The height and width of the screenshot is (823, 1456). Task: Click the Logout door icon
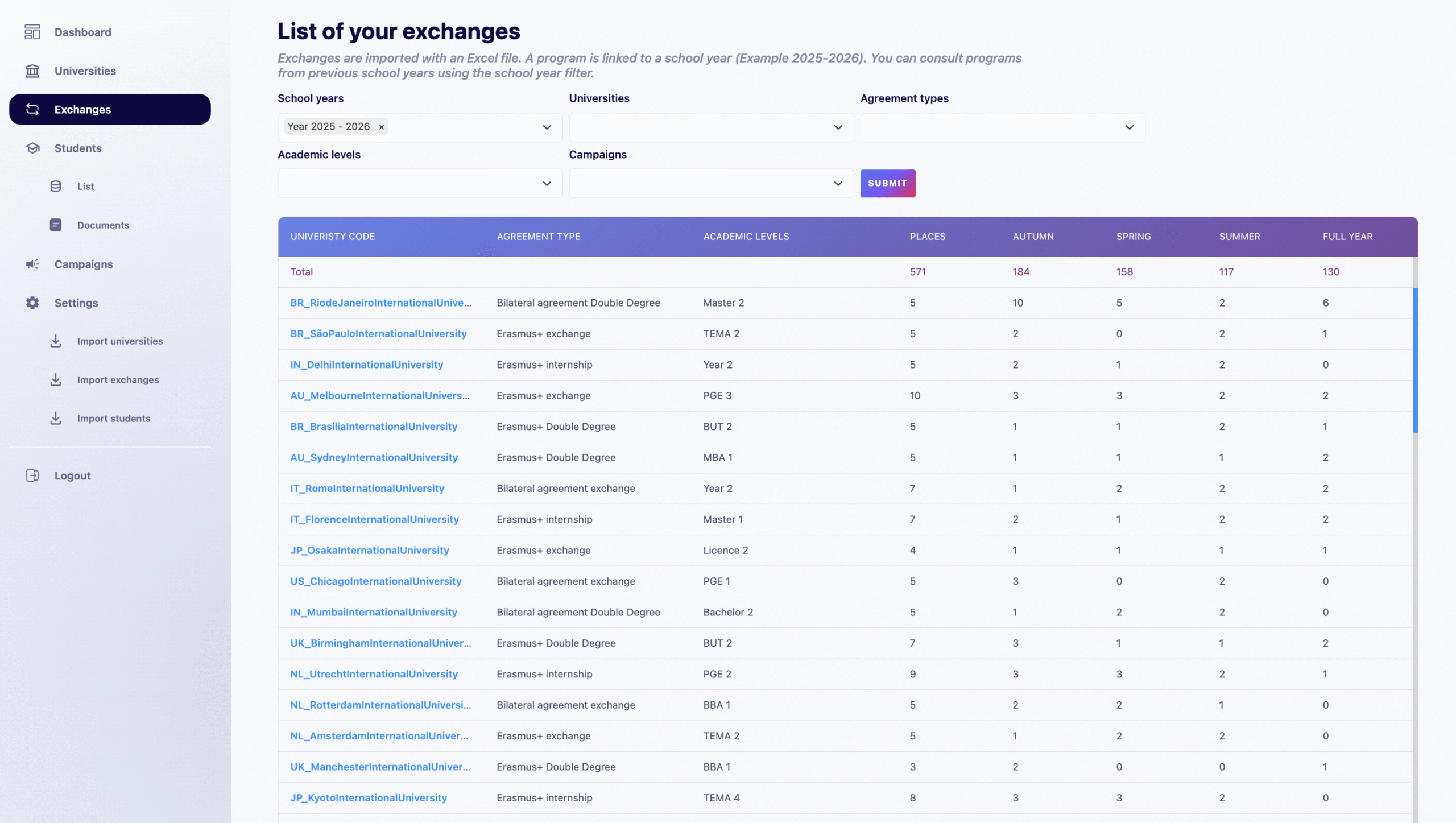[x=32, y=475]
